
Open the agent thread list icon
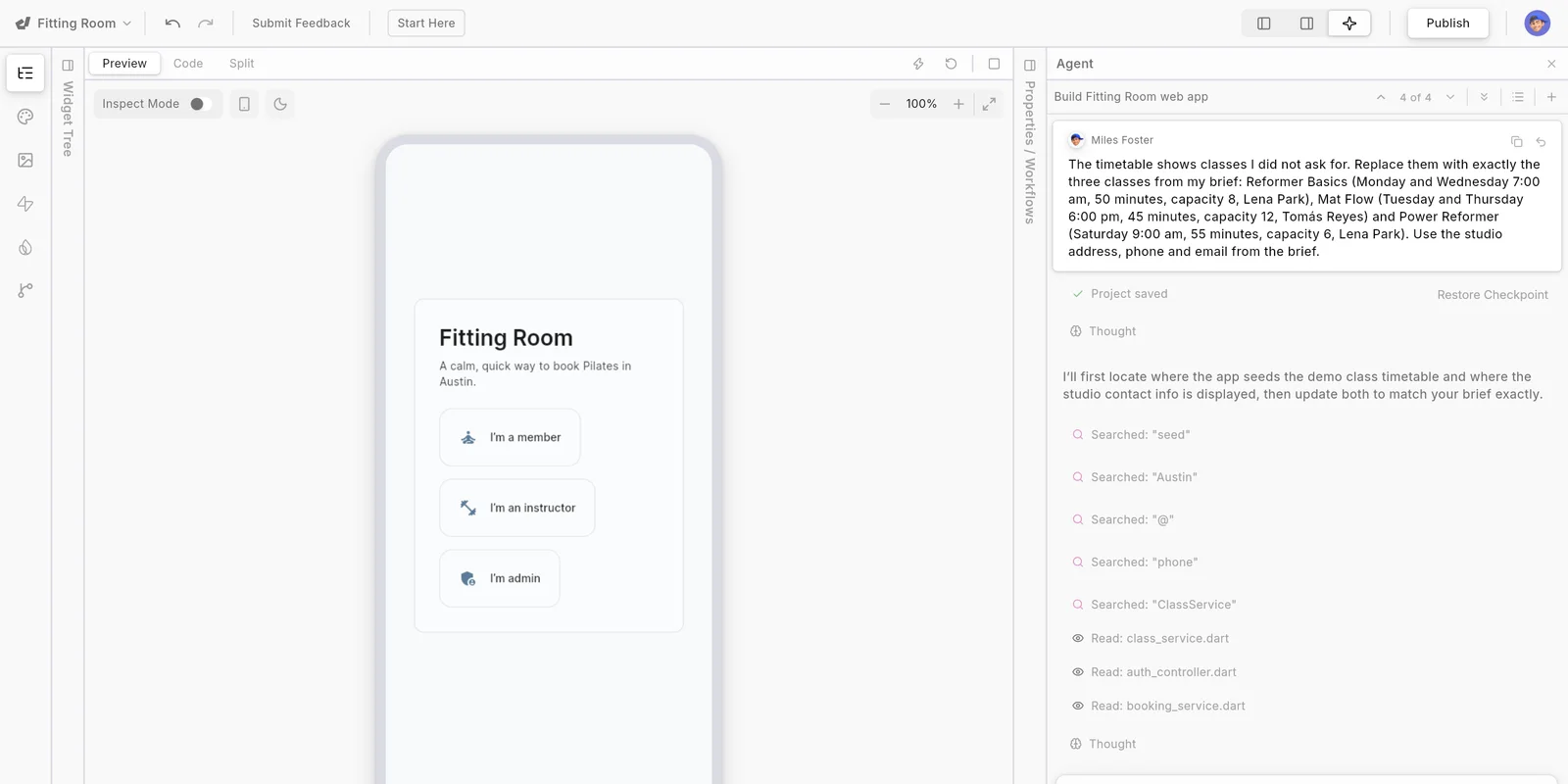point(1518,97)
